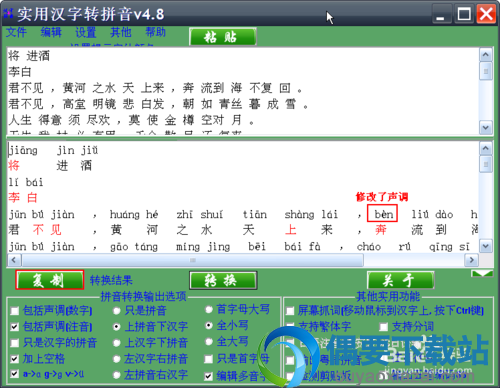Open the 帮助 menu

click(155, 32)
